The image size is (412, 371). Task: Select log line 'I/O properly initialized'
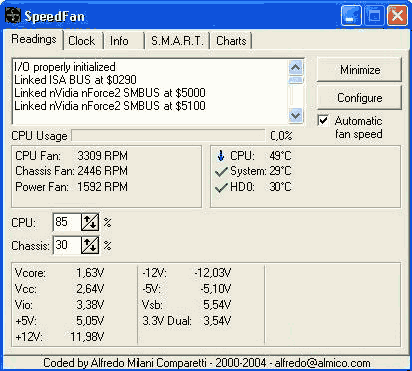[x=65, y=67]
